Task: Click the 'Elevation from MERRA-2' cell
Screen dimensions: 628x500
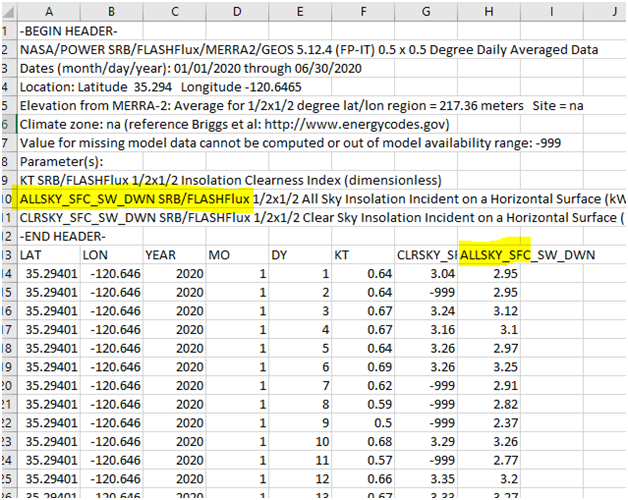Action: pos(301,106)
